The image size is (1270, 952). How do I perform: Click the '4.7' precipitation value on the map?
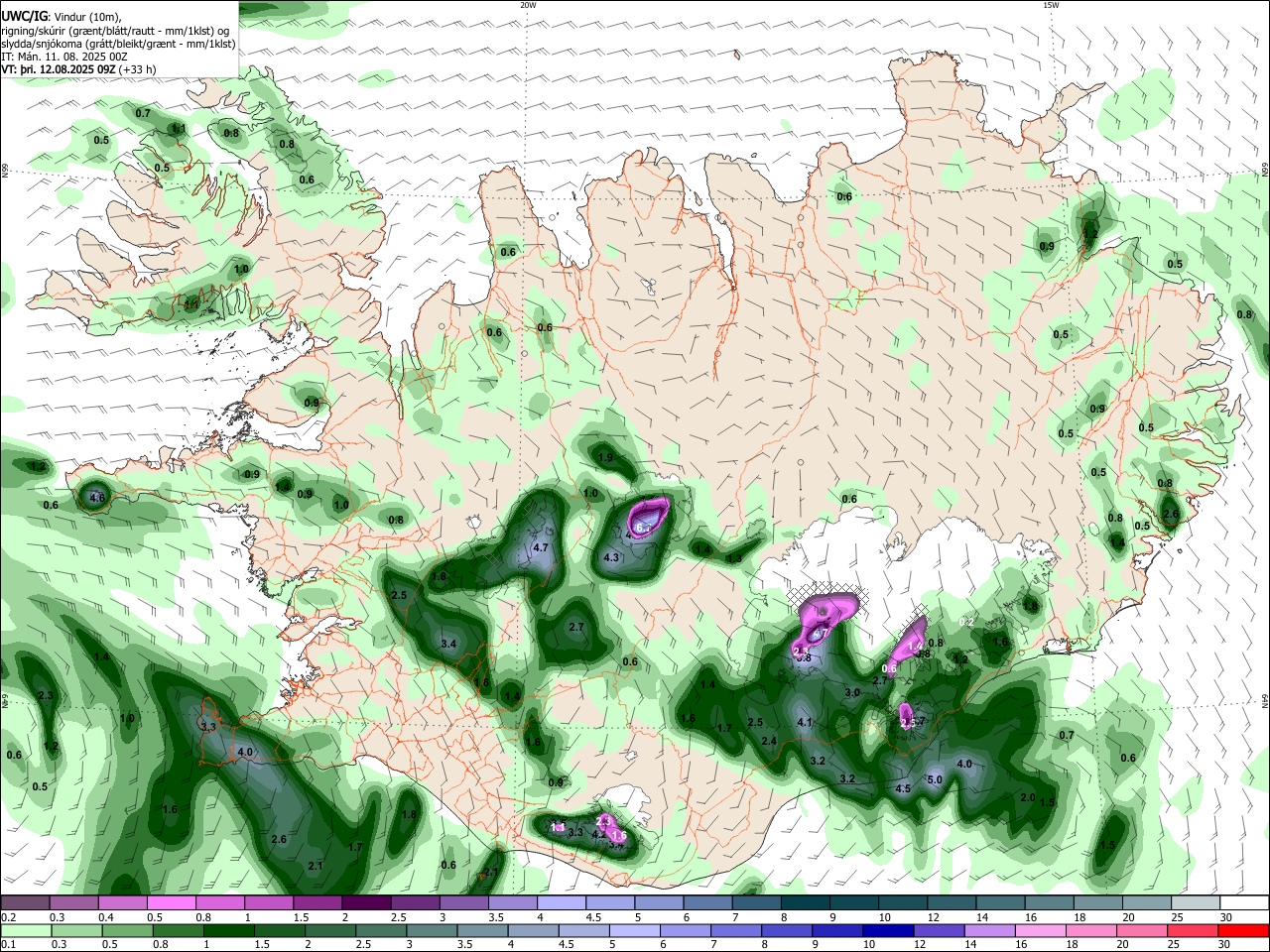541,547
